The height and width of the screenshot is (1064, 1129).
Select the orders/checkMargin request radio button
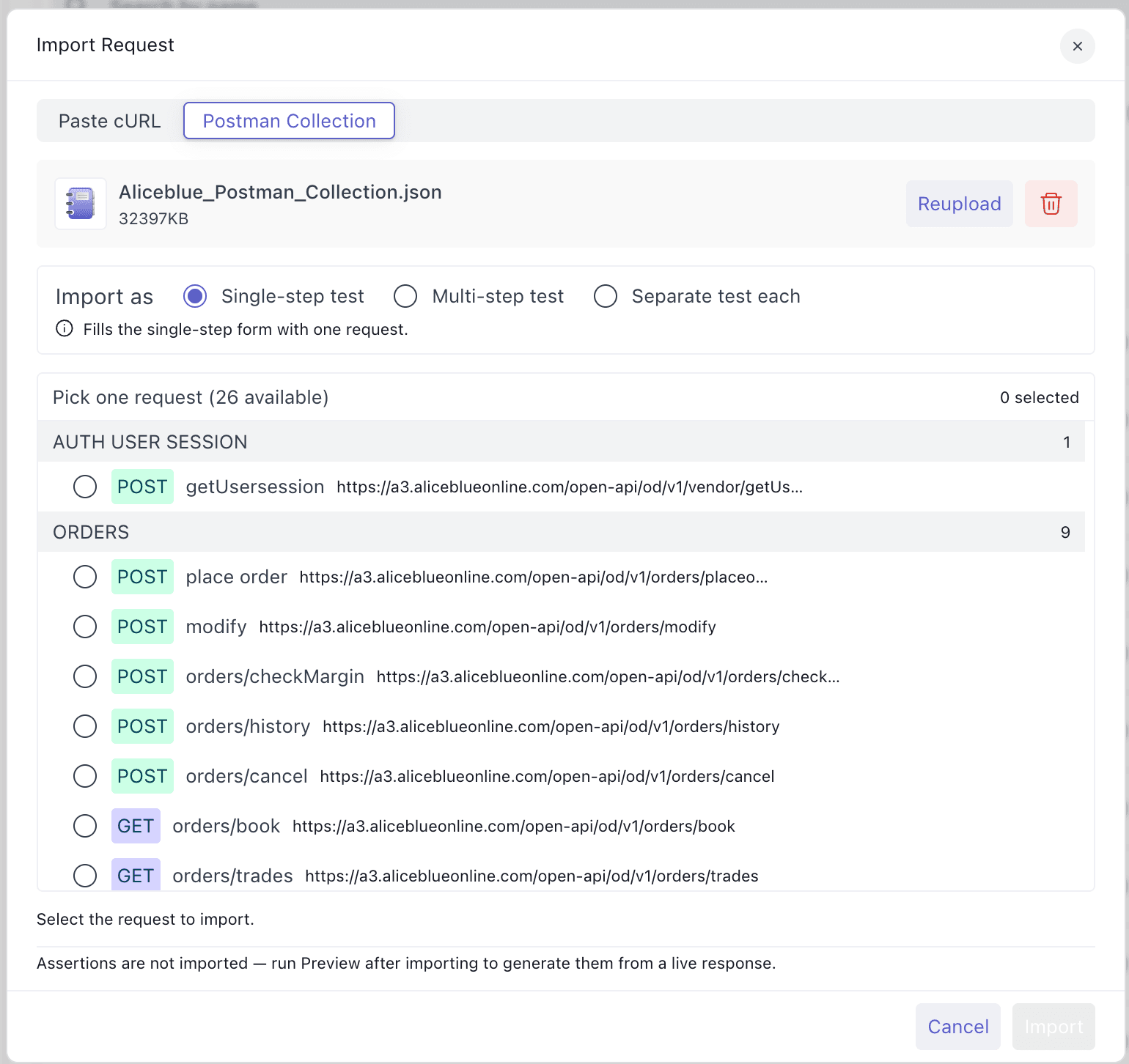[x=85, y=676]
